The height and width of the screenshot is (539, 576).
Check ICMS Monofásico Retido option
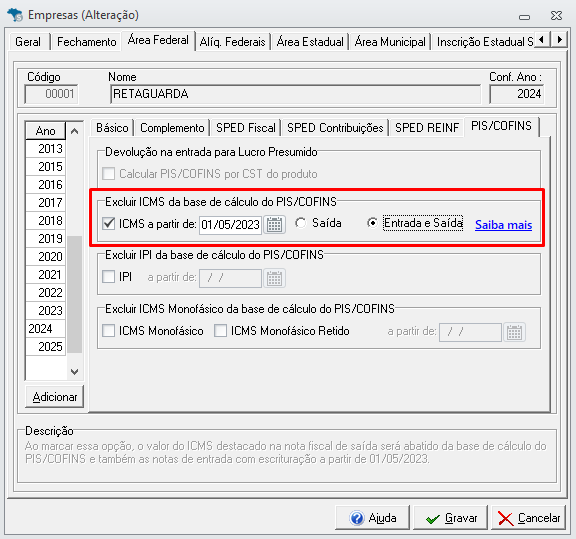click(x=220, y=331)
